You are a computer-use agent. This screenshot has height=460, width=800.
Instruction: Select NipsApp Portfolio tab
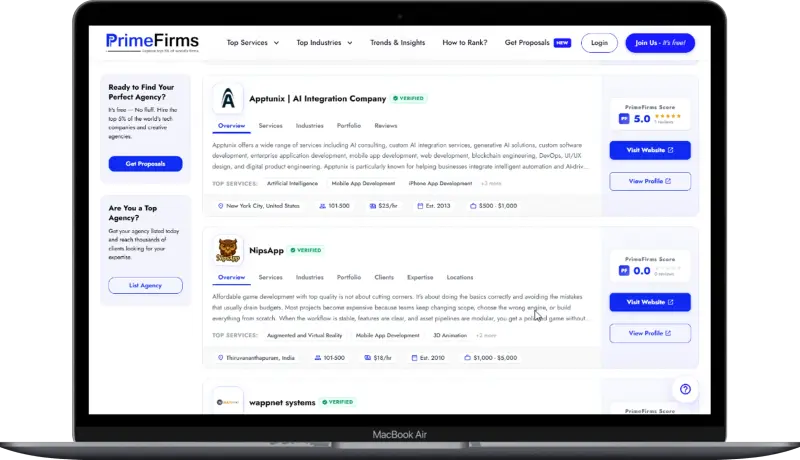(348, 277)
